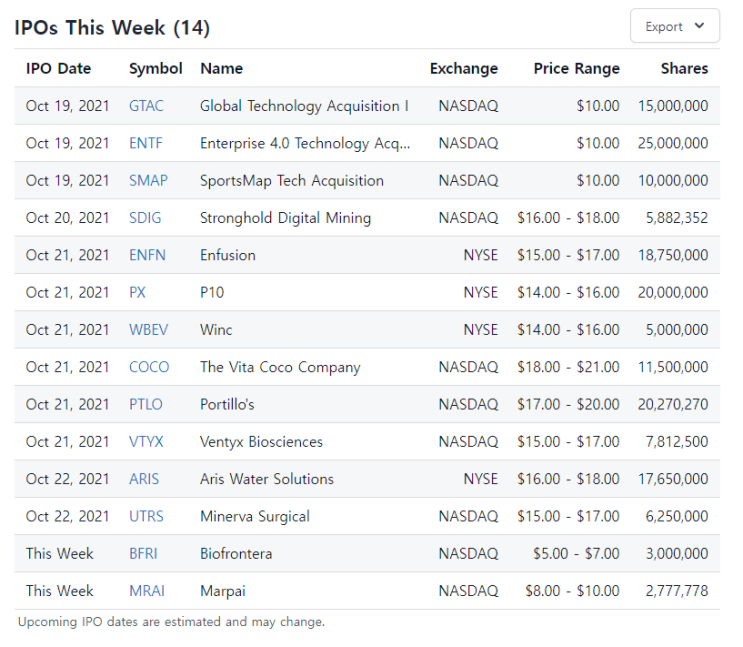Image resolution: width=743 pixels, height=647 pixels.
Task: Select the name Minerva Surgical
Action: [x=255, y=517]
